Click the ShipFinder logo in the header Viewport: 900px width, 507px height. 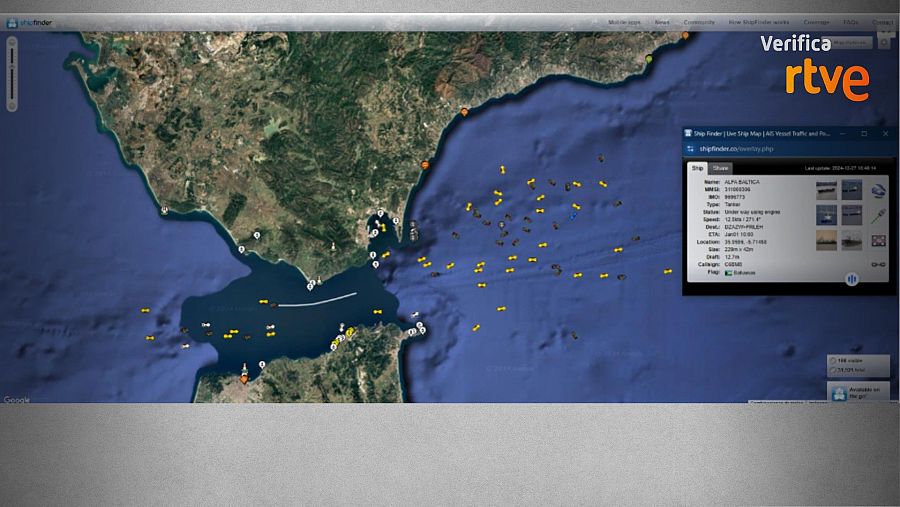click(x=29, y=23)
